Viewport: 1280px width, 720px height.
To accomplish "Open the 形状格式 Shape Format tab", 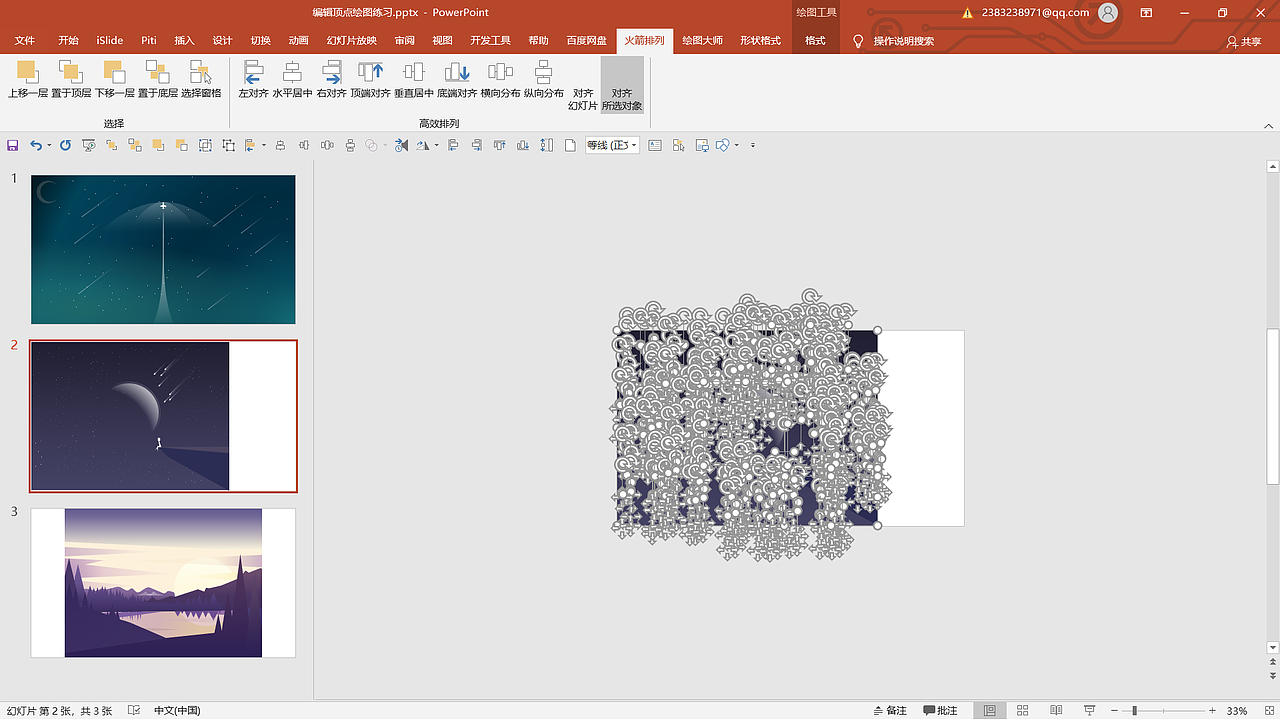I will (760, 41).
